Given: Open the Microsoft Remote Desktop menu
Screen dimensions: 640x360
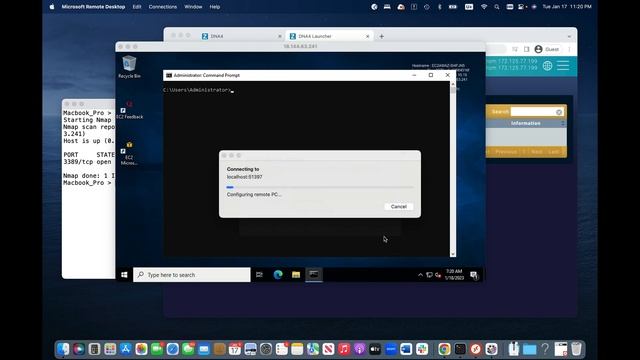Looking at the screenshot, I should click(x=93, y=7).
